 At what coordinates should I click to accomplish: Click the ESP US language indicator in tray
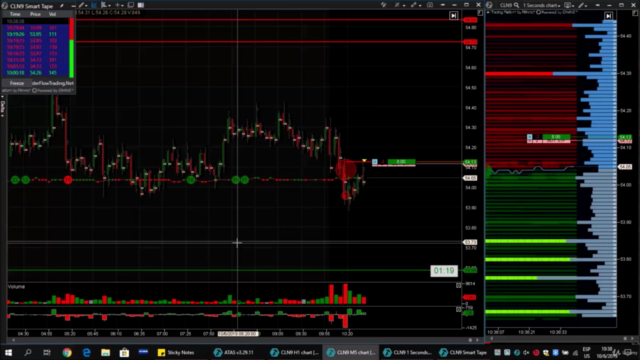pyautogui.click(x=587, y=352)
